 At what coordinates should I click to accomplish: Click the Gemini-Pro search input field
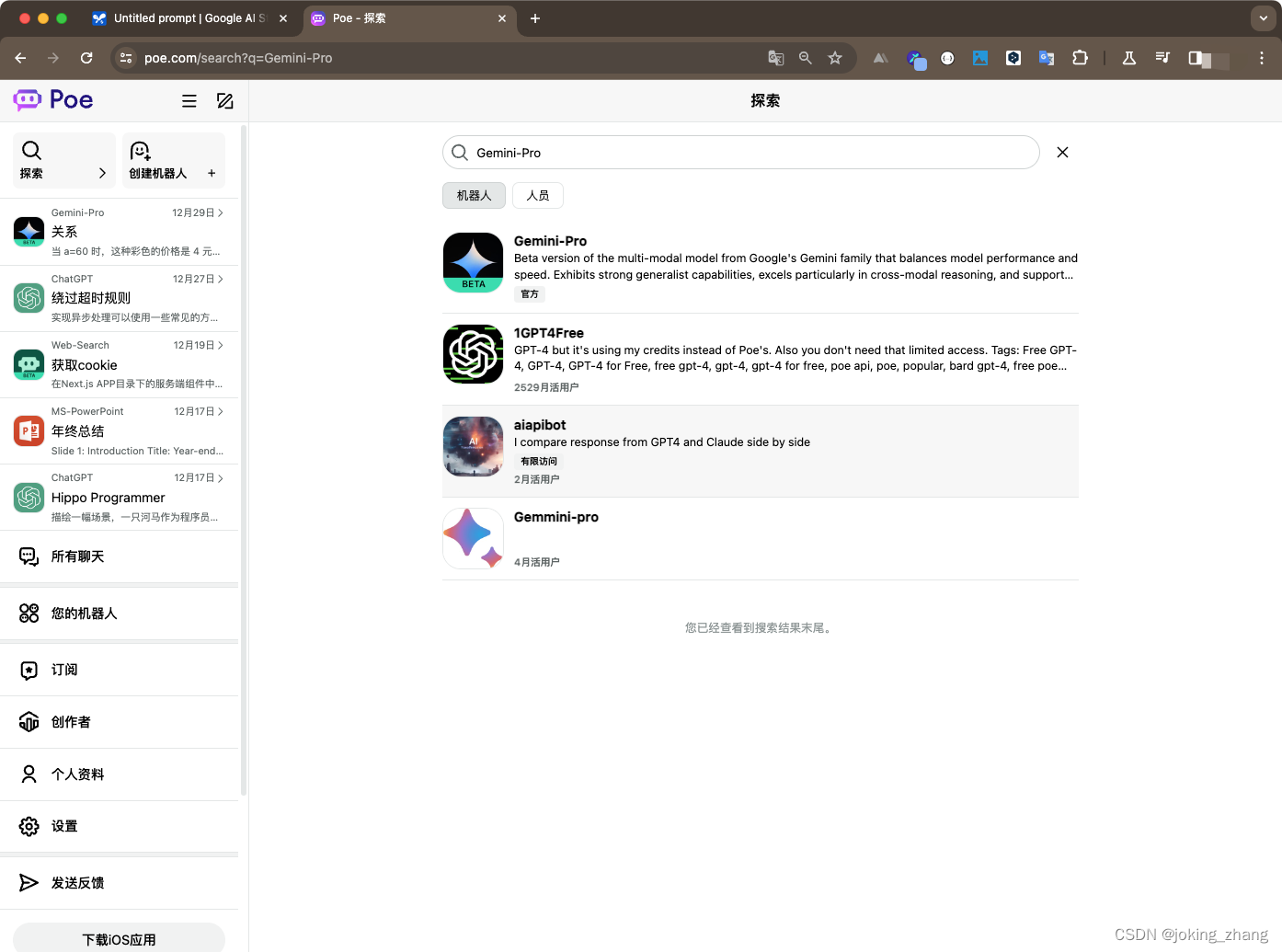(x=741, y=153)
